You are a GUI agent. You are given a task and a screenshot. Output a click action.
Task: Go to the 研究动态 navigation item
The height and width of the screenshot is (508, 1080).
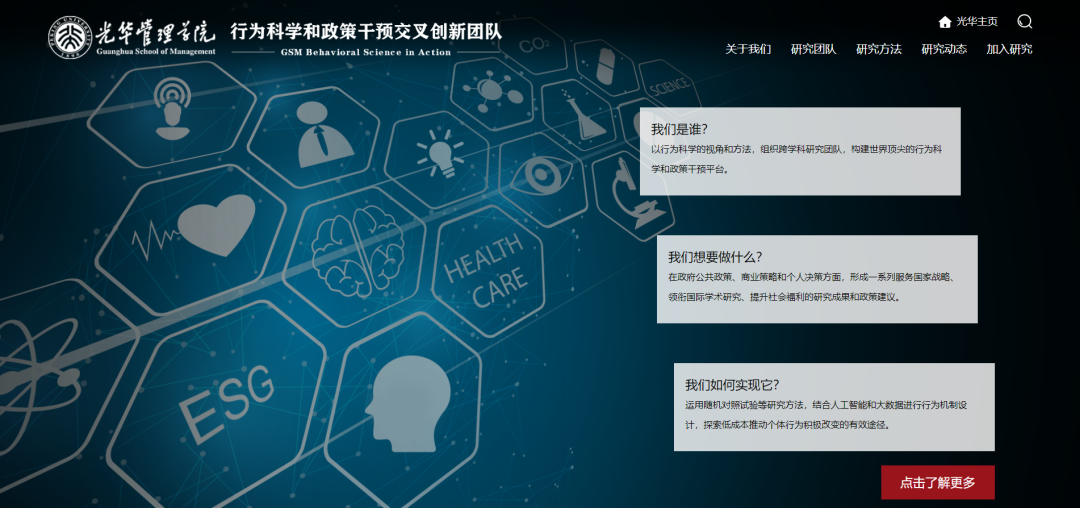(943, 49)
